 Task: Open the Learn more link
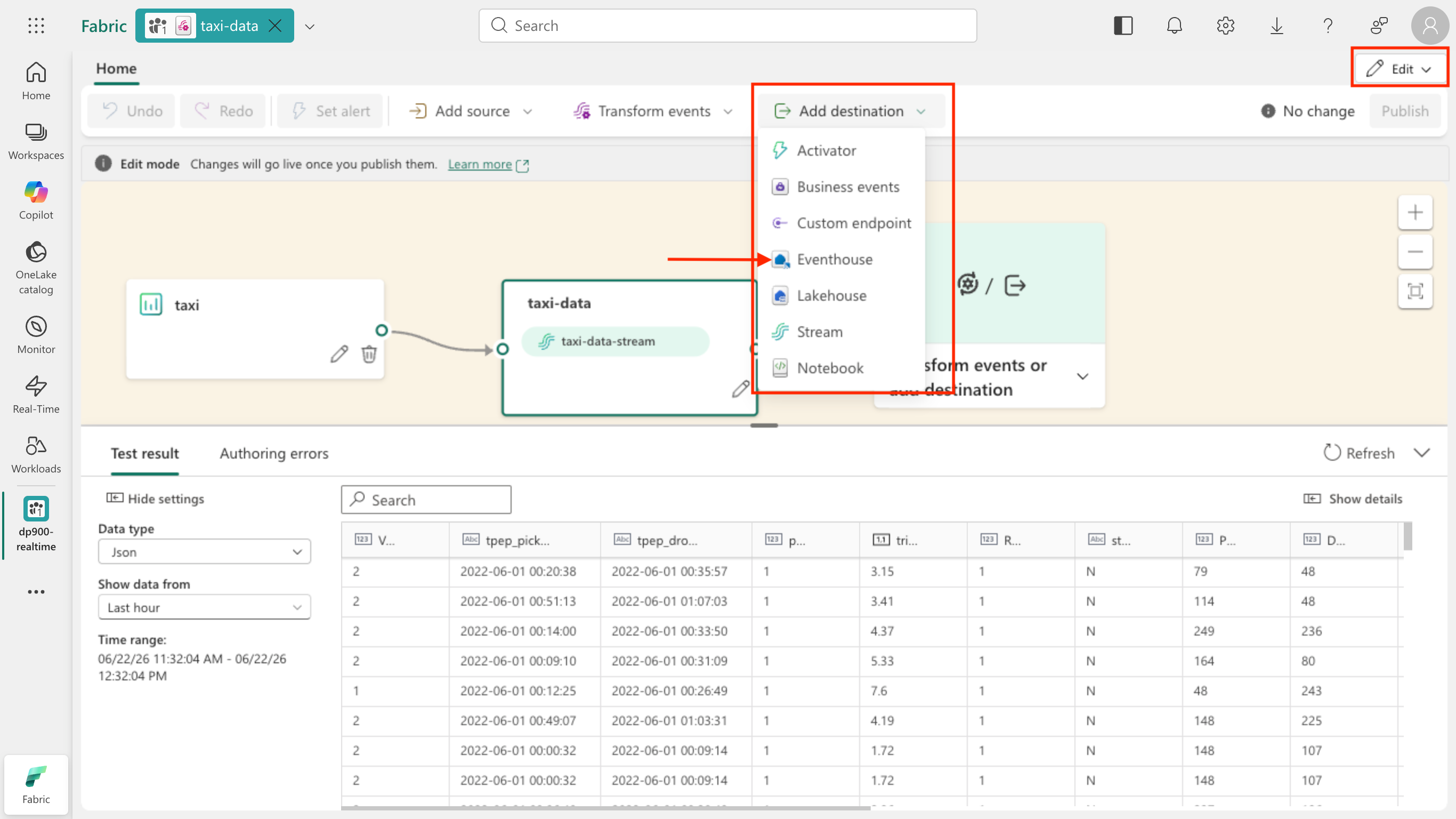[480, 164]
